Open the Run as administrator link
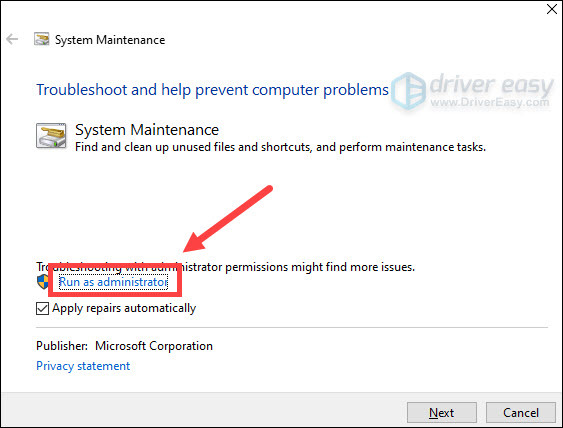Viewport: 563px width, 428px height. (113, 282)
